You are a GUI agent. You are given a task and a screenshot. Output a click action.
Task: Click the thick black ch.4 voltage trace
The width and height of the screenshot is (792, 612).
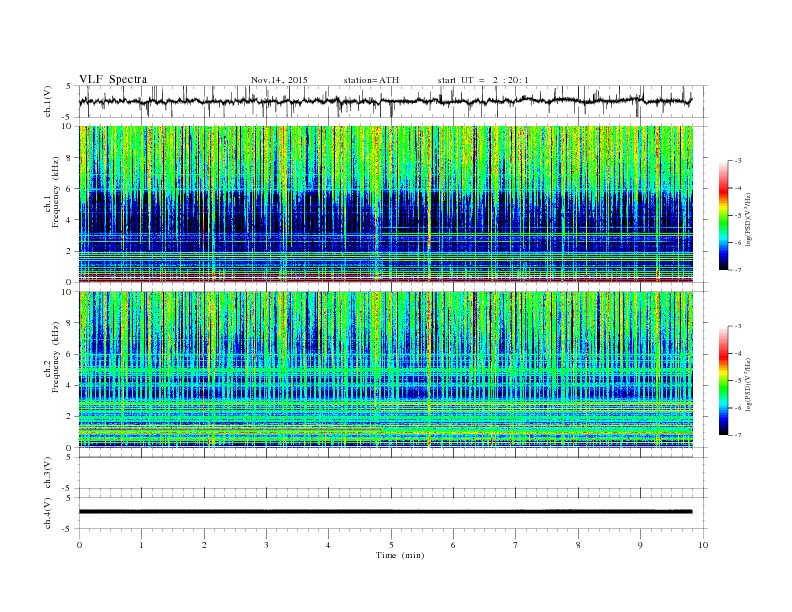(385, 512)
